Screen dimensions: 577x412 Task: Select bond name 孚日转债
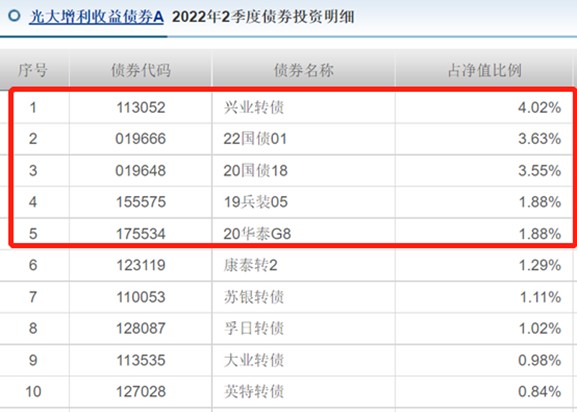254,328
